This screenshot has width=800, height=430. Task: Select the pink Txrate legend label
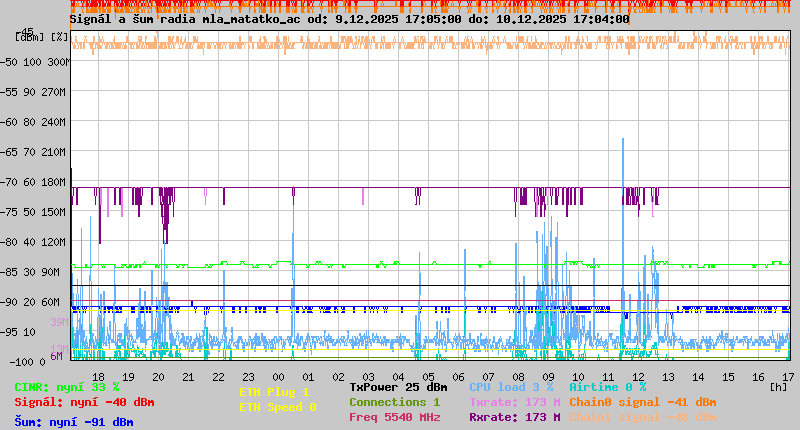[514, 402]
